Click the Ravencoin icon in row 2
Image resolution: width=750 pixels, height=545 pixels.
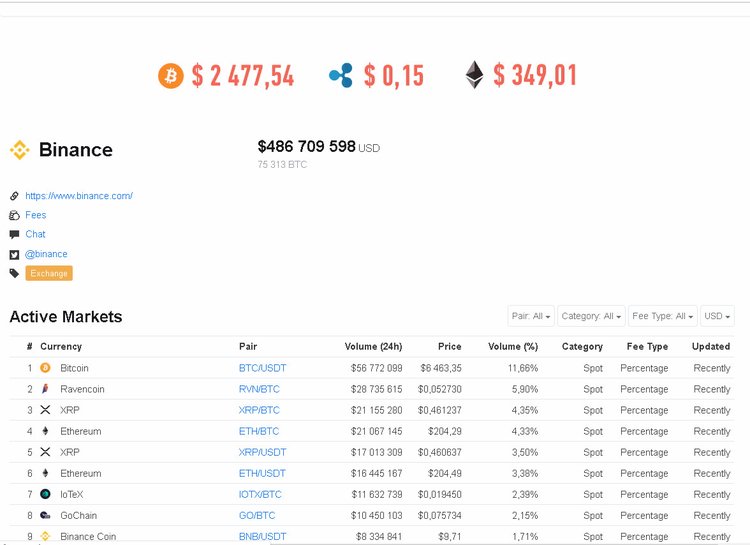pos(45,389)
